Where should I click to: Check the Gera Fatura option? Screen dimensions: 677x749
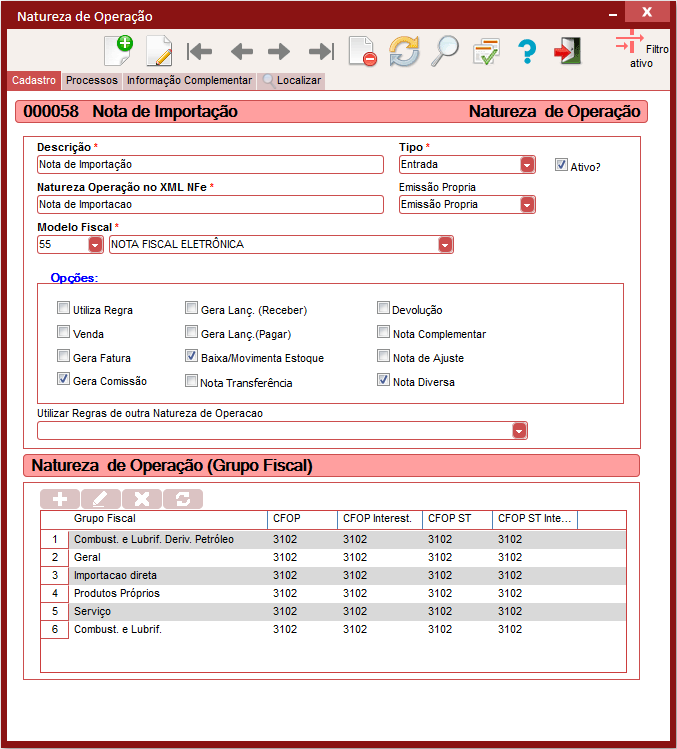pos(63,355)
